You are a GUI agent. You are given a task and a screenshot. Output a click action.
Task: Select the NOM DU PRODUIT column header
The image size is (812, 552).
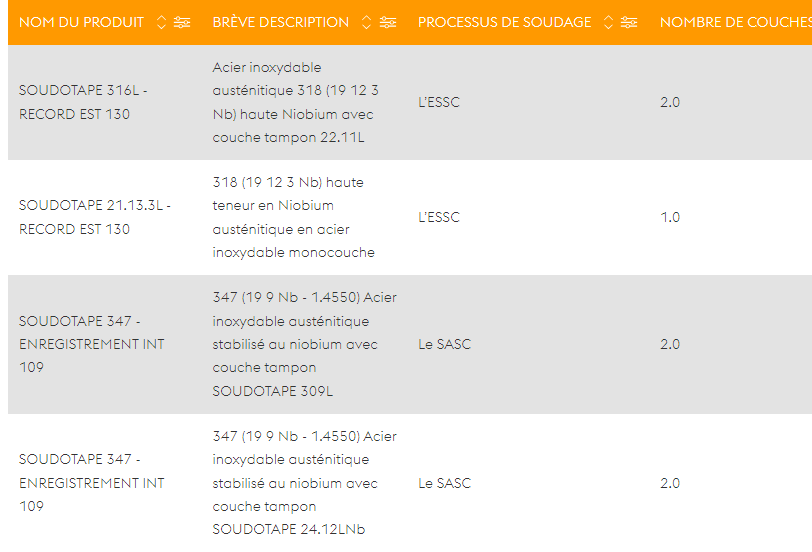(81, 22)
